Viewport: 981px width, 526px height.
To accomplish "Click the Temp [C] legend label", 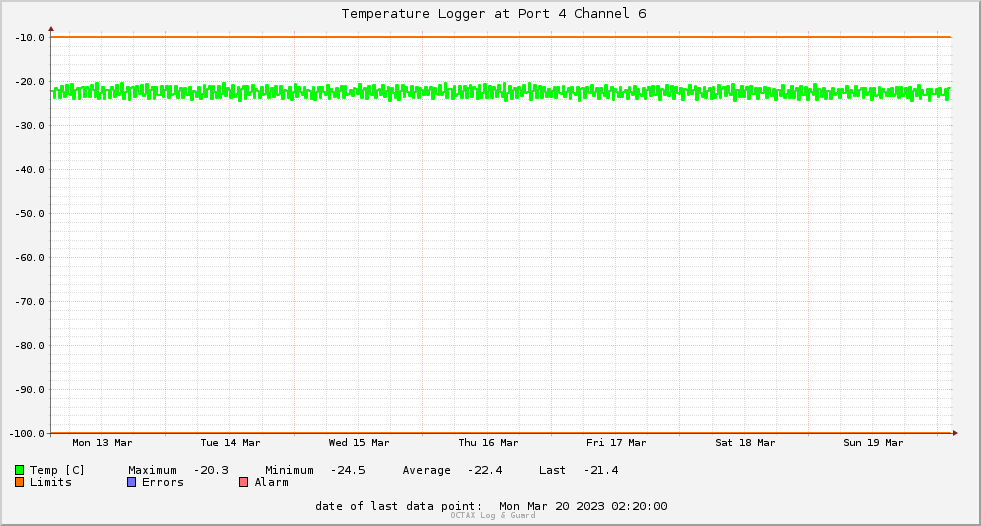I will (57, 470).
